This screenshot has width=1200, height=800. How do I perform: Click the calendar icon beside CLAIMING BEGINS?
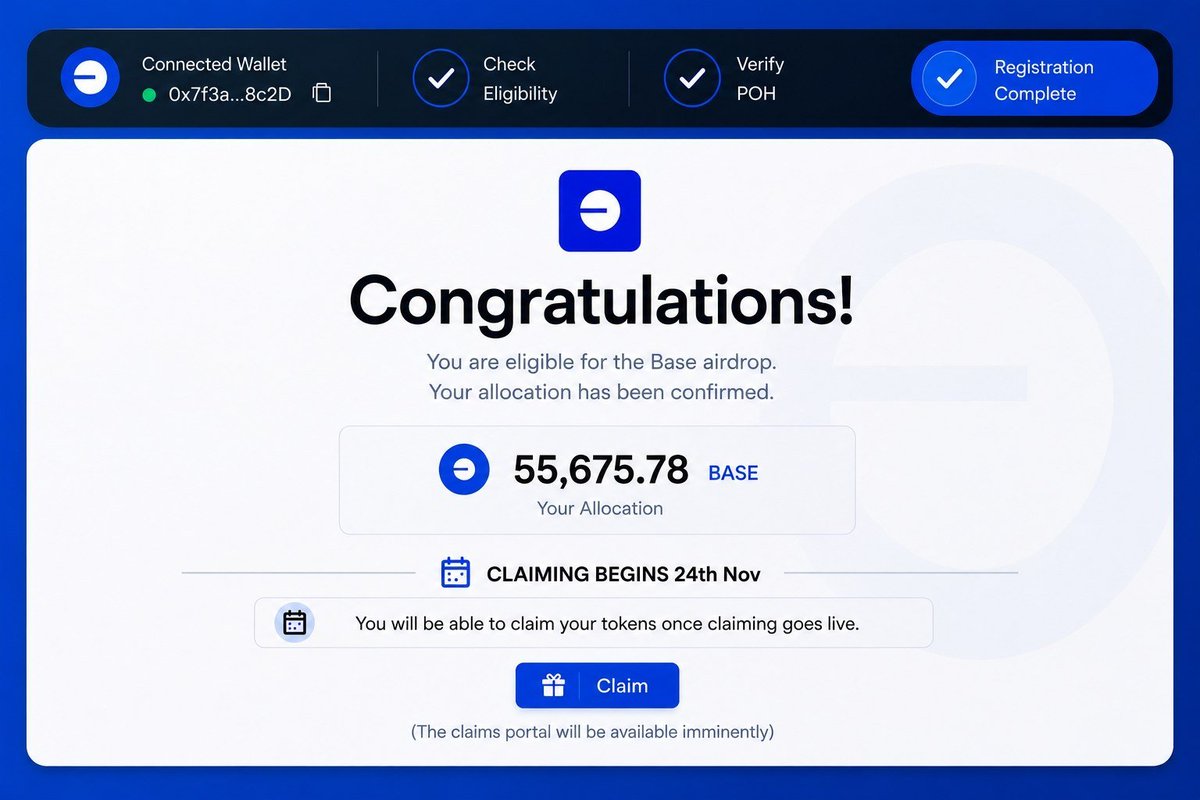[455, 573]
